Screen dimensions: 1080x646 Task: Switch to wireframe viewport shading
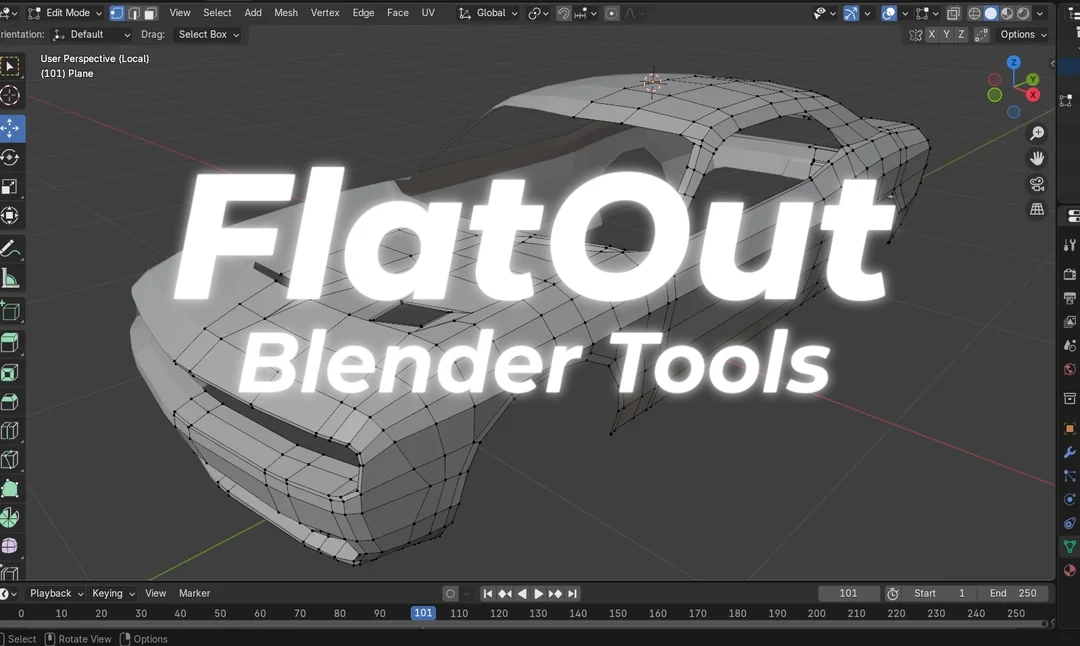pos(974,13)
